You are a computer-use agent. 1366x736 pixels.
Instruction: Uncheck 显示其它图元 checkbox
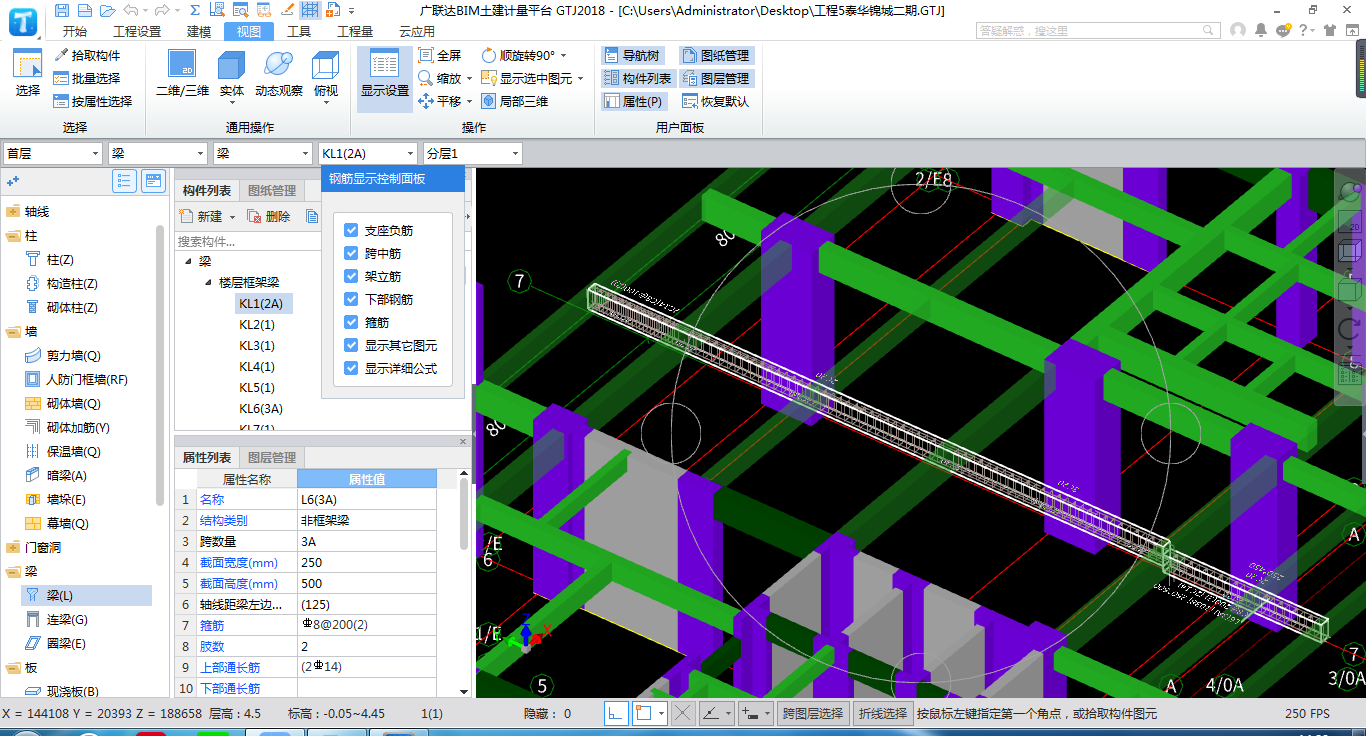click(x=351, y=345)
